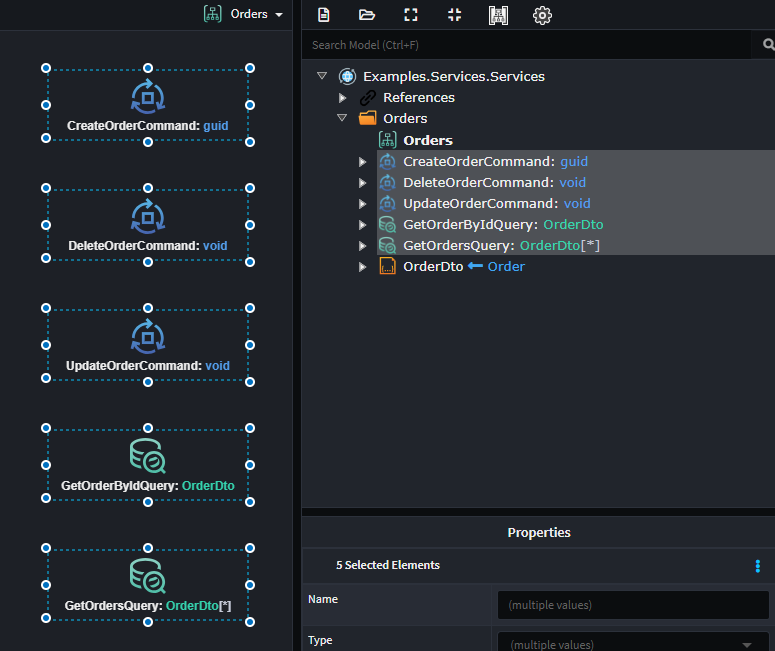Click the collapse all toolbar icon
775x651 pixels.
coord(454,15)
